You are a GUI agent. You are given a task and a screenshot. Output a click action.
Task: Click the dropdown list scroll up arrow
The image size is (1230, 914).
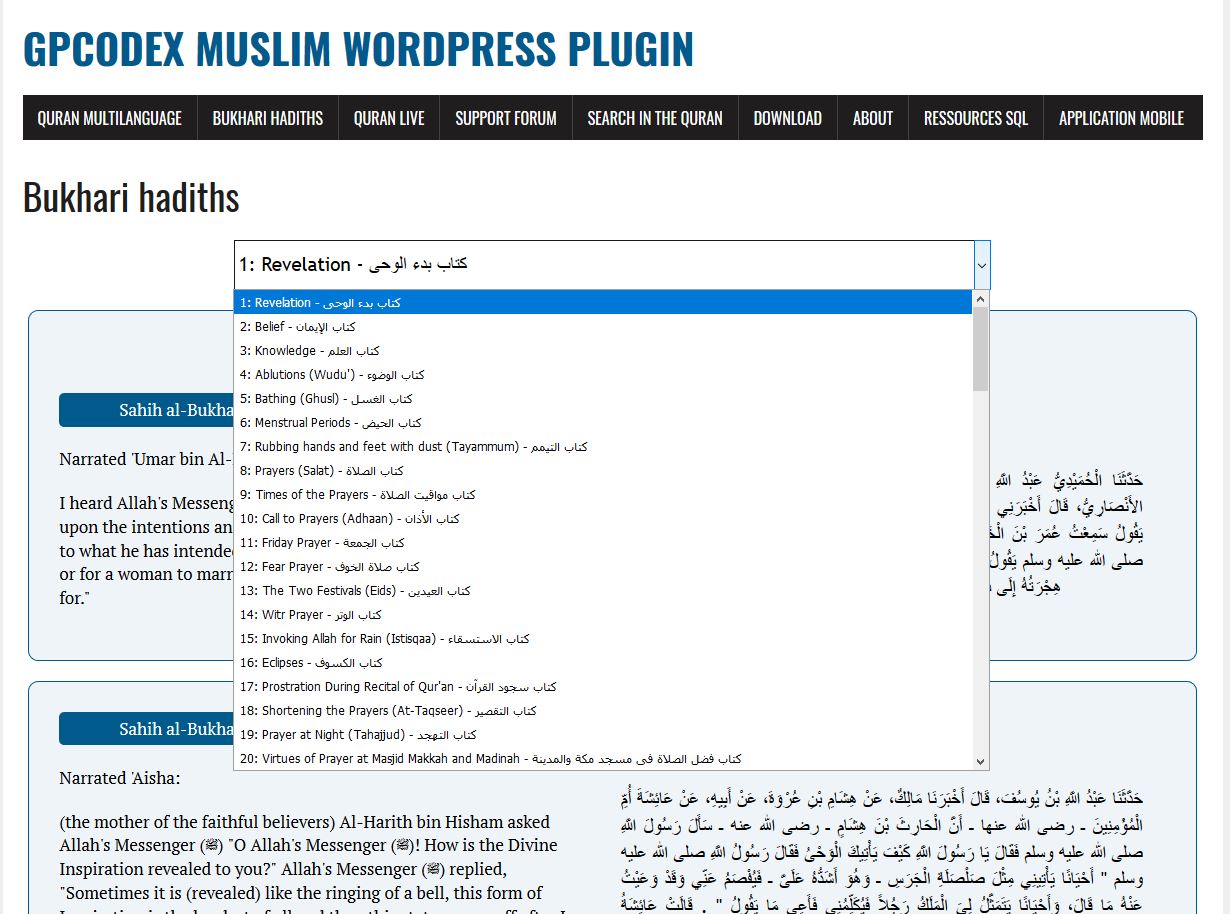981,299
